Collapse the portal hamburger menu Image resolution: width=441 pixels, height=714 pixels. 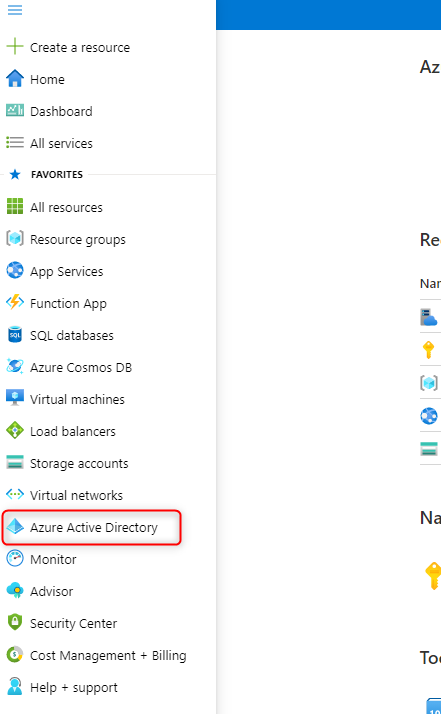coord(15,10)
